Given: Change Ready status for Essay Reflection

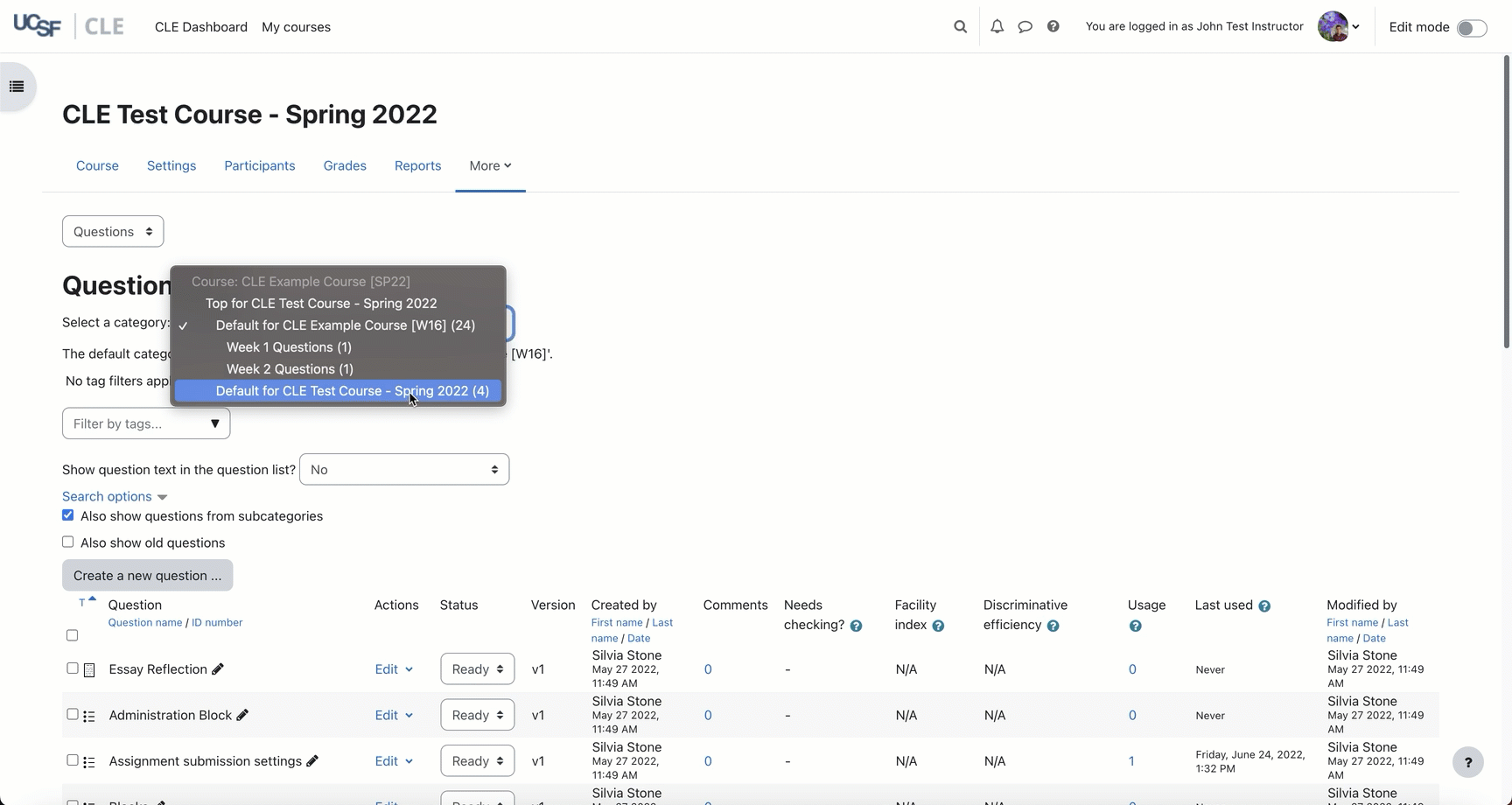Looking at the screenshot, I should point(478,669).
